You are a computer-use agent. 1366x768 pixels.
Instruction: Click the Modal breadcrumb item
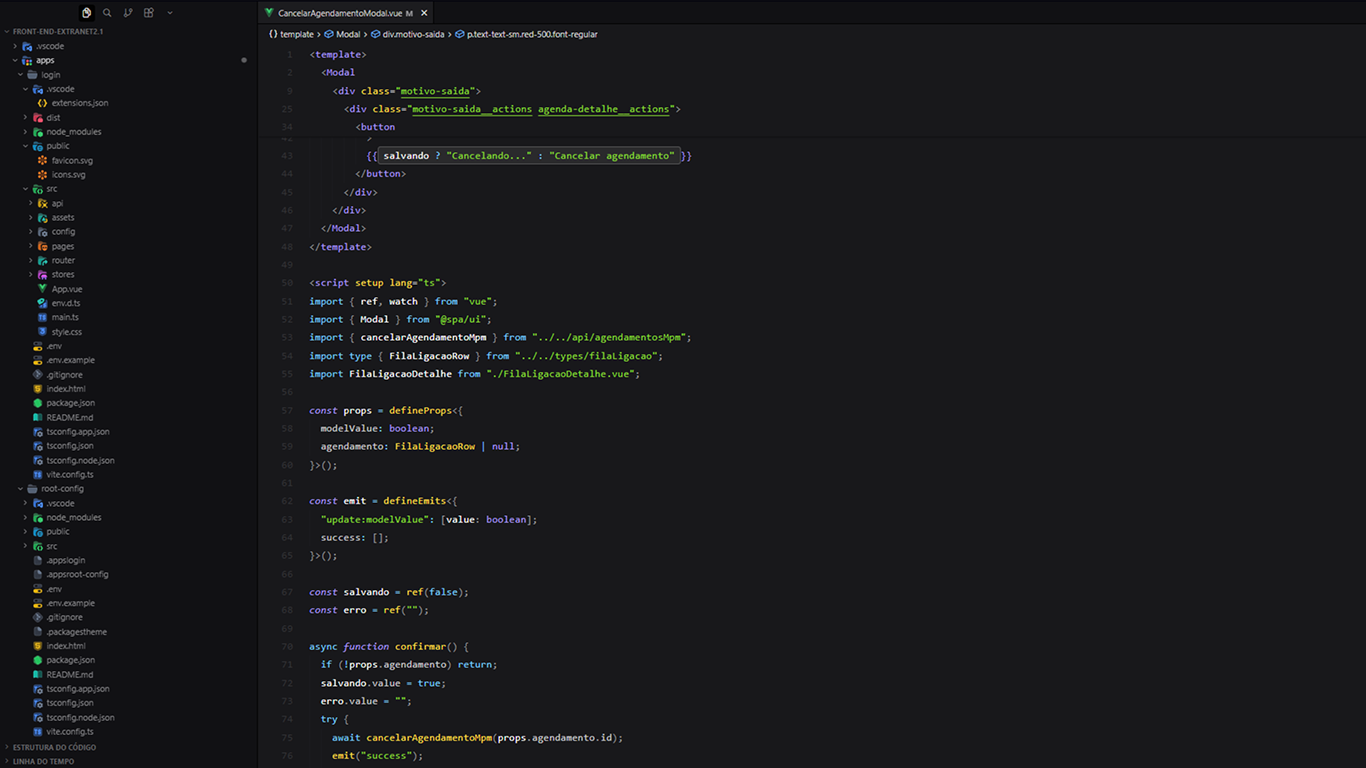coord(342,34)
